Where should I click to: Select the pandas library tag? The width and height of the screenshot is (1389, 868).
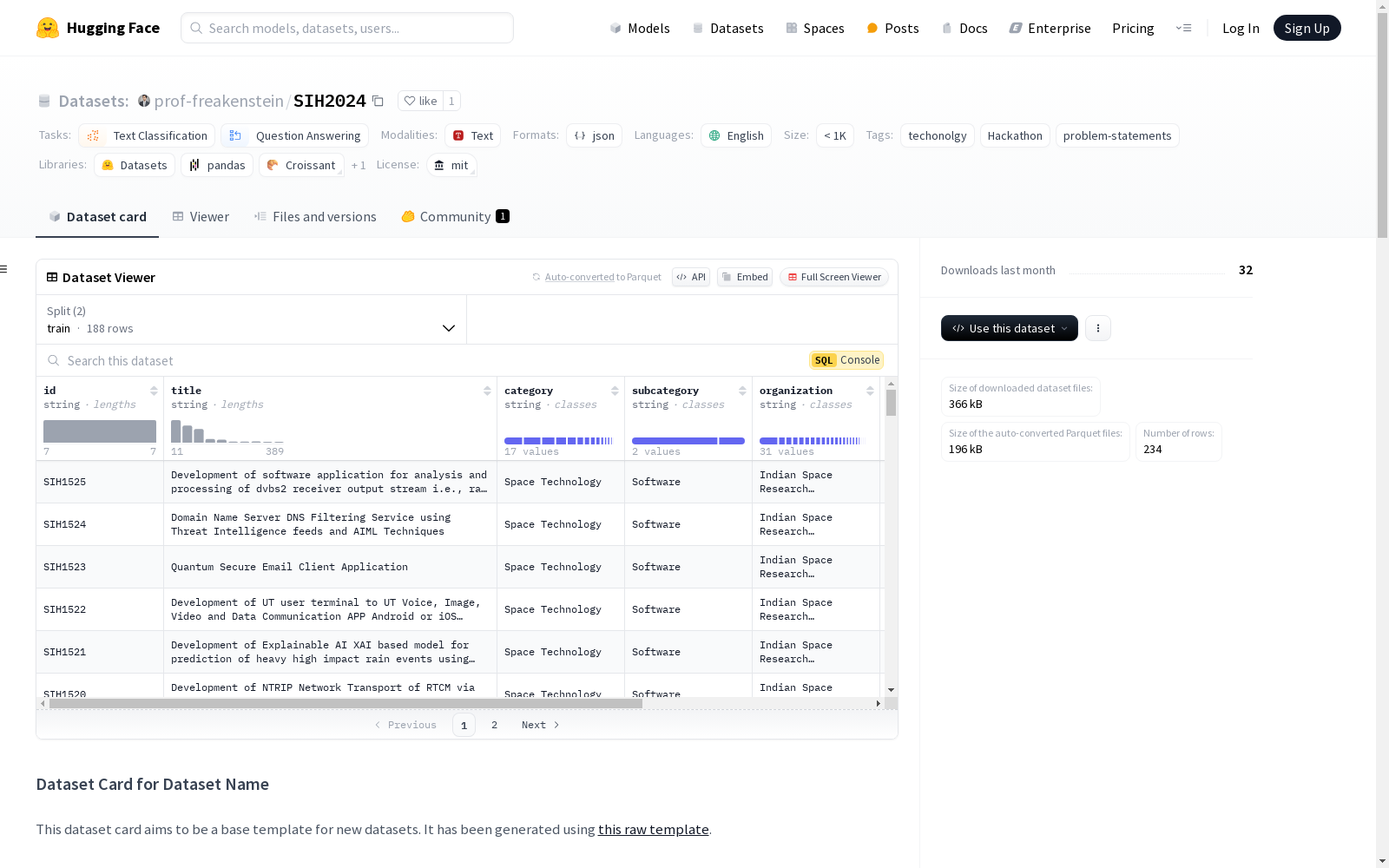(x=217, y=165)
